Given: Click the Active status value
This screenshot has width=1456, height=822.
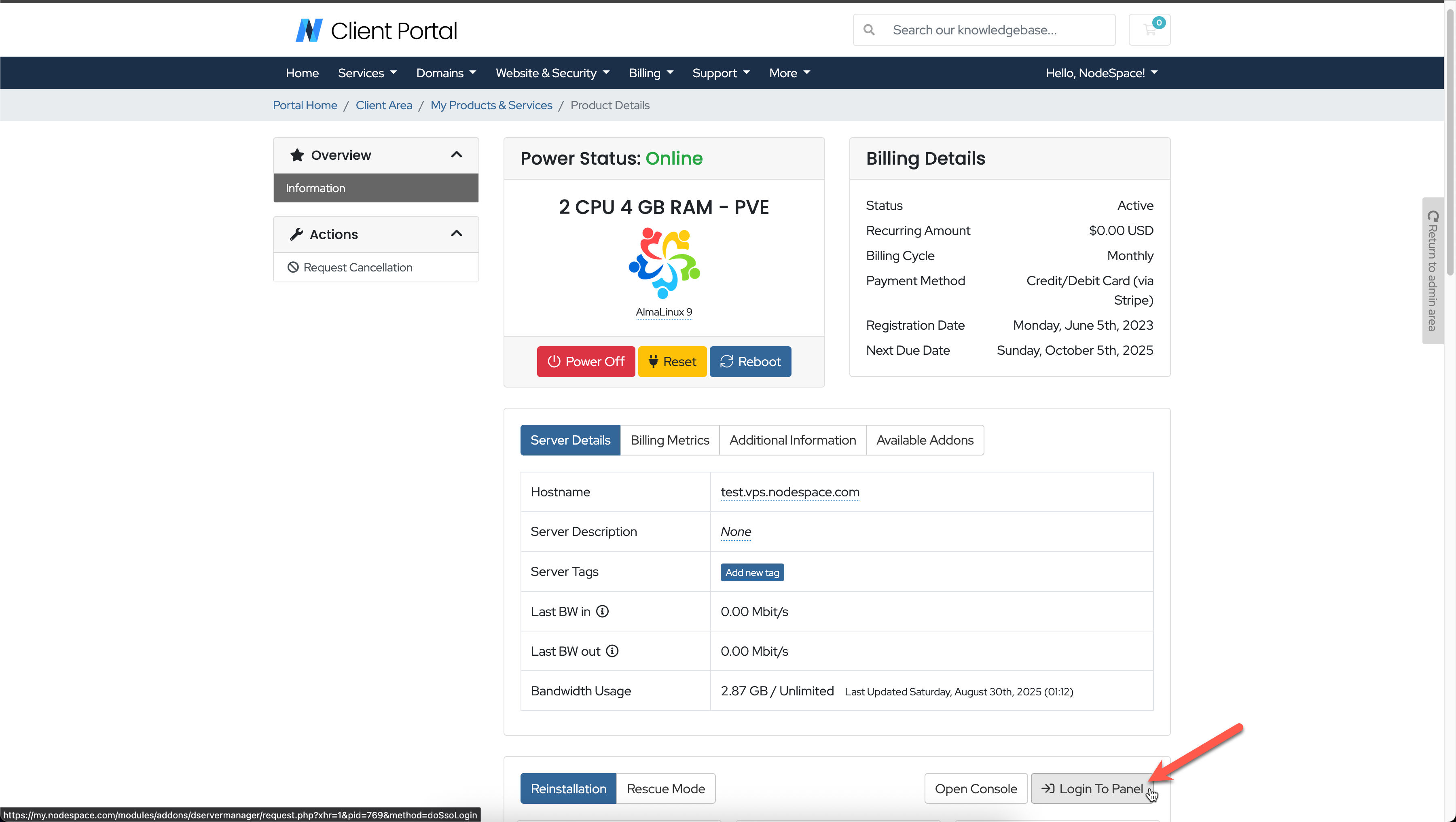Looking at the screenshot, I should (x=1135, y=205).
